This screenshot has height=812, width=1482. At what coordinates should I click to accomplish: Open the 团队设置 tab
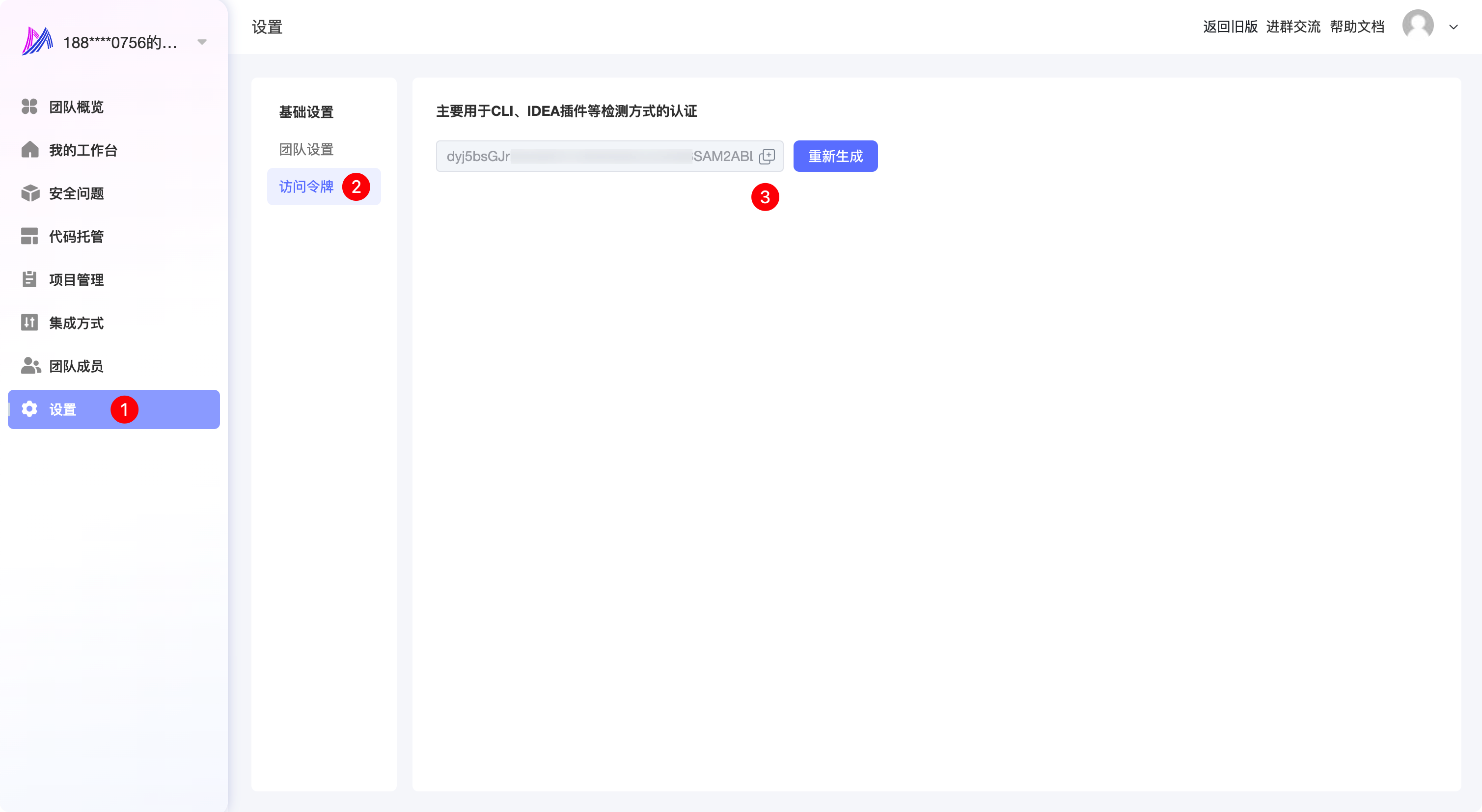pos(306,150)
